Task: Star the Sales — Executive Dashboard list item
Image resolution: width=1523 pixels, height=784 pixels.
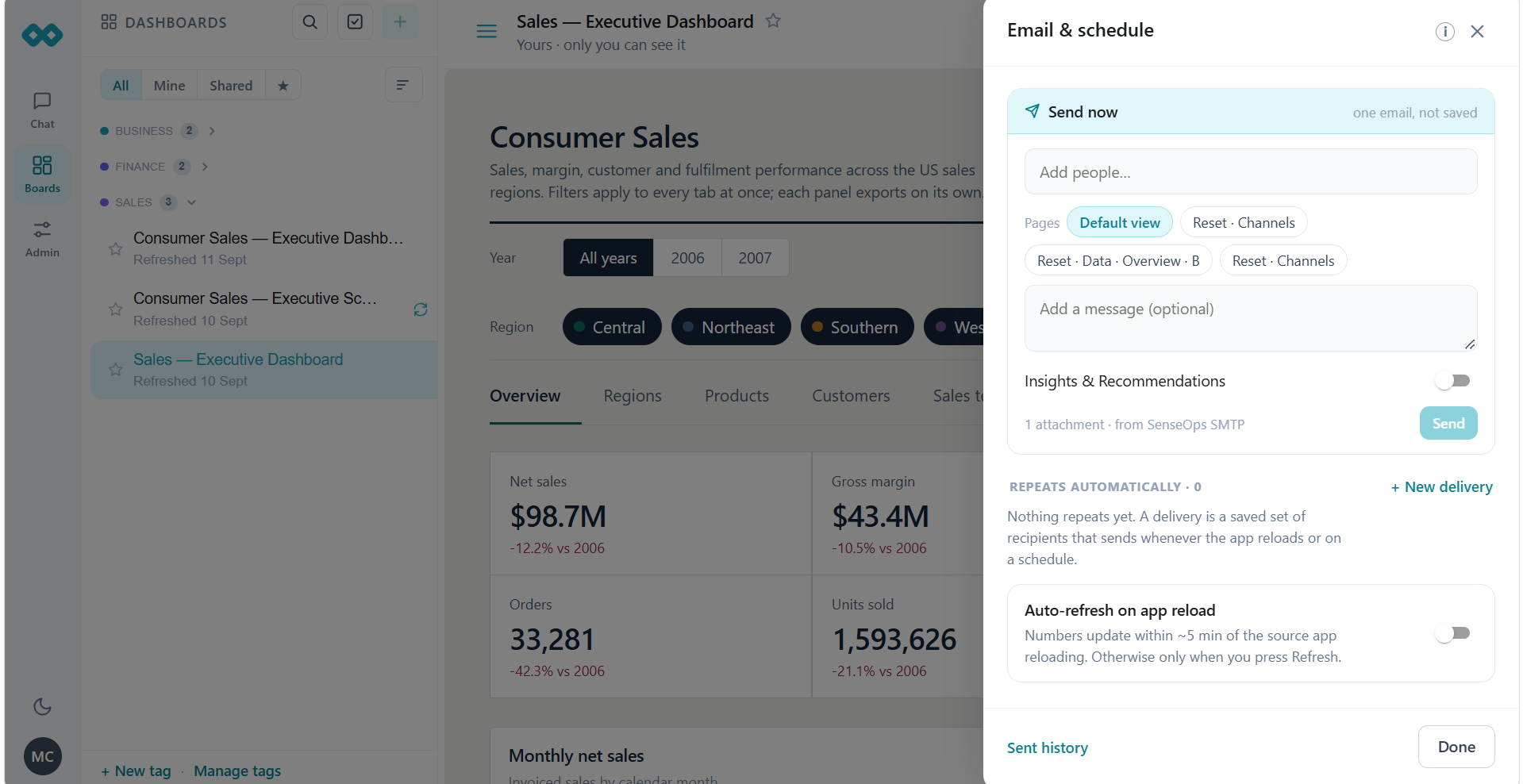Action: coord(116,370)
